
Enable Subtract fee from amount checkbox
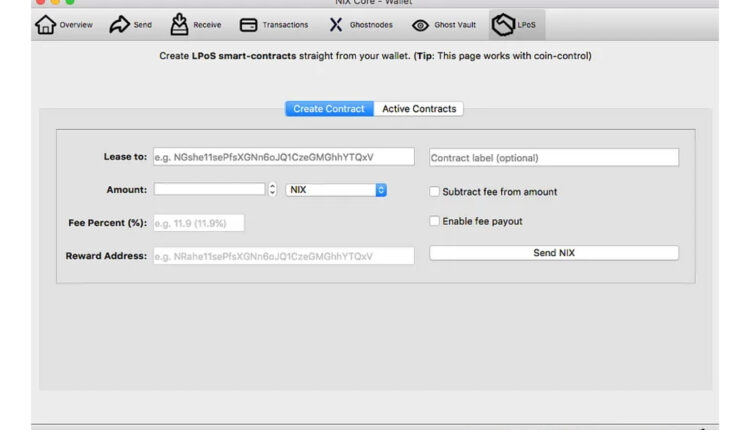click(x=435, y=191)
